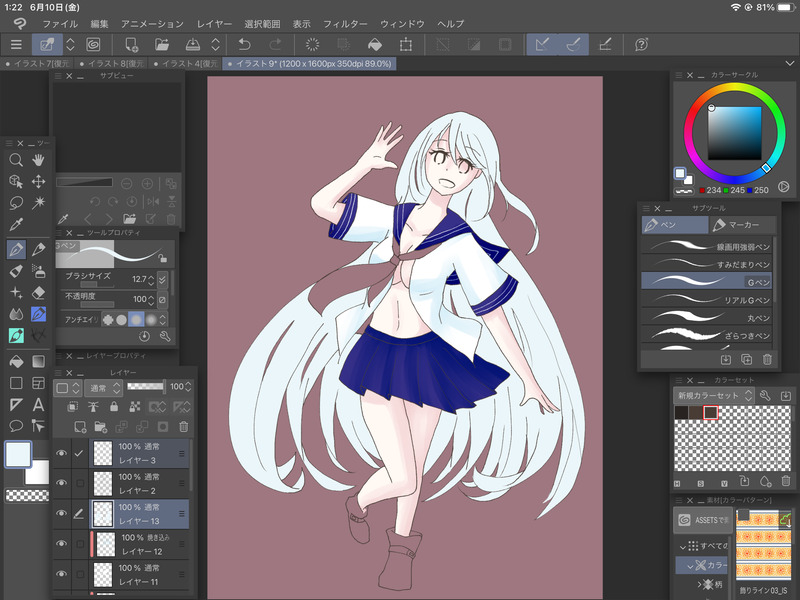The image size is (800, 600).
Task: Hide layer レイヤー 12 with eye icon
Action: pos(62,543)
